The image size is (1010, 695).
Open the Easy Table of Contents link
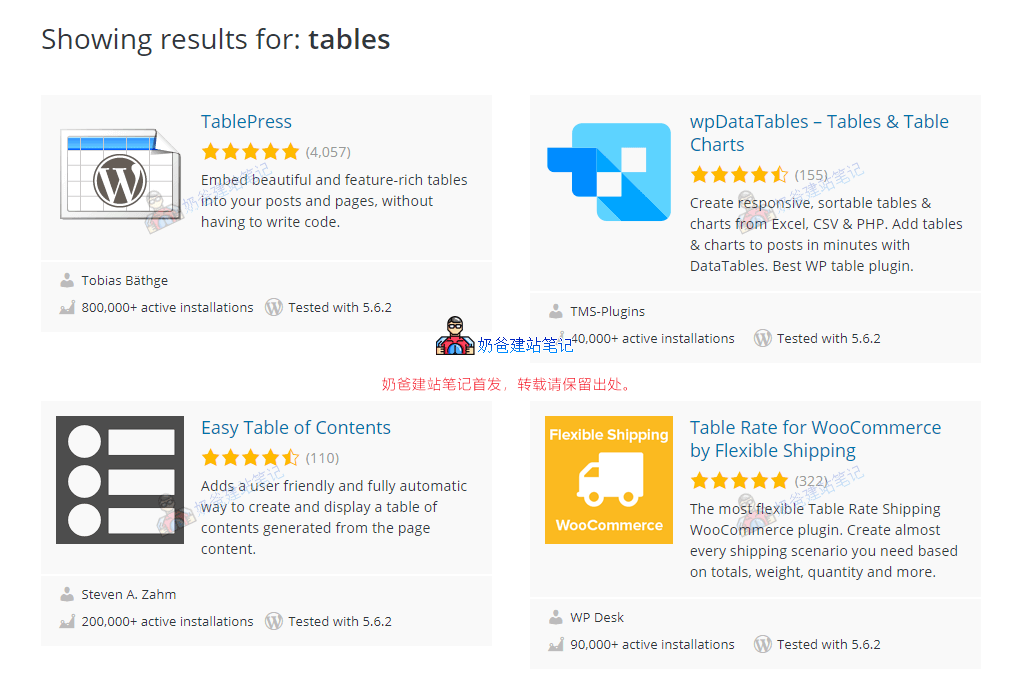coord(295,428)
